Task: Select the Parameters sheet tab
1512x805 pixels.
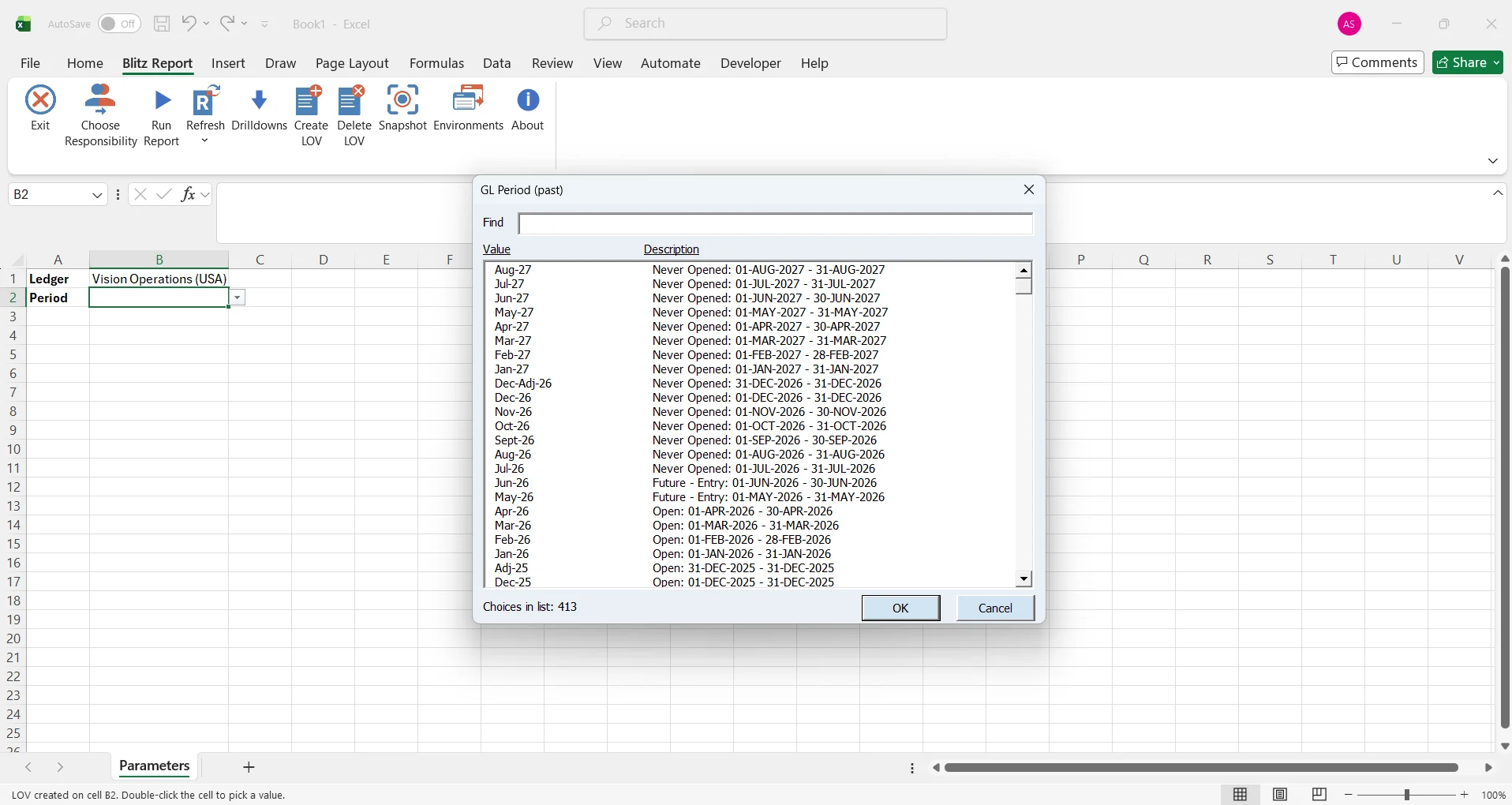Action: click(x=155, y=766)
